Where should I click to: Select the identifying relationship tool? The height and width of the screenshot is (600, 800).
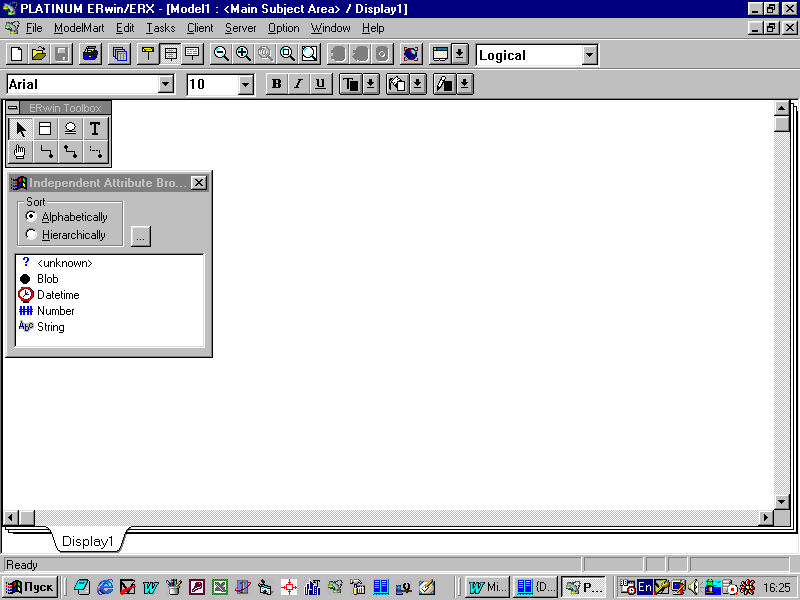pos(45,152)
